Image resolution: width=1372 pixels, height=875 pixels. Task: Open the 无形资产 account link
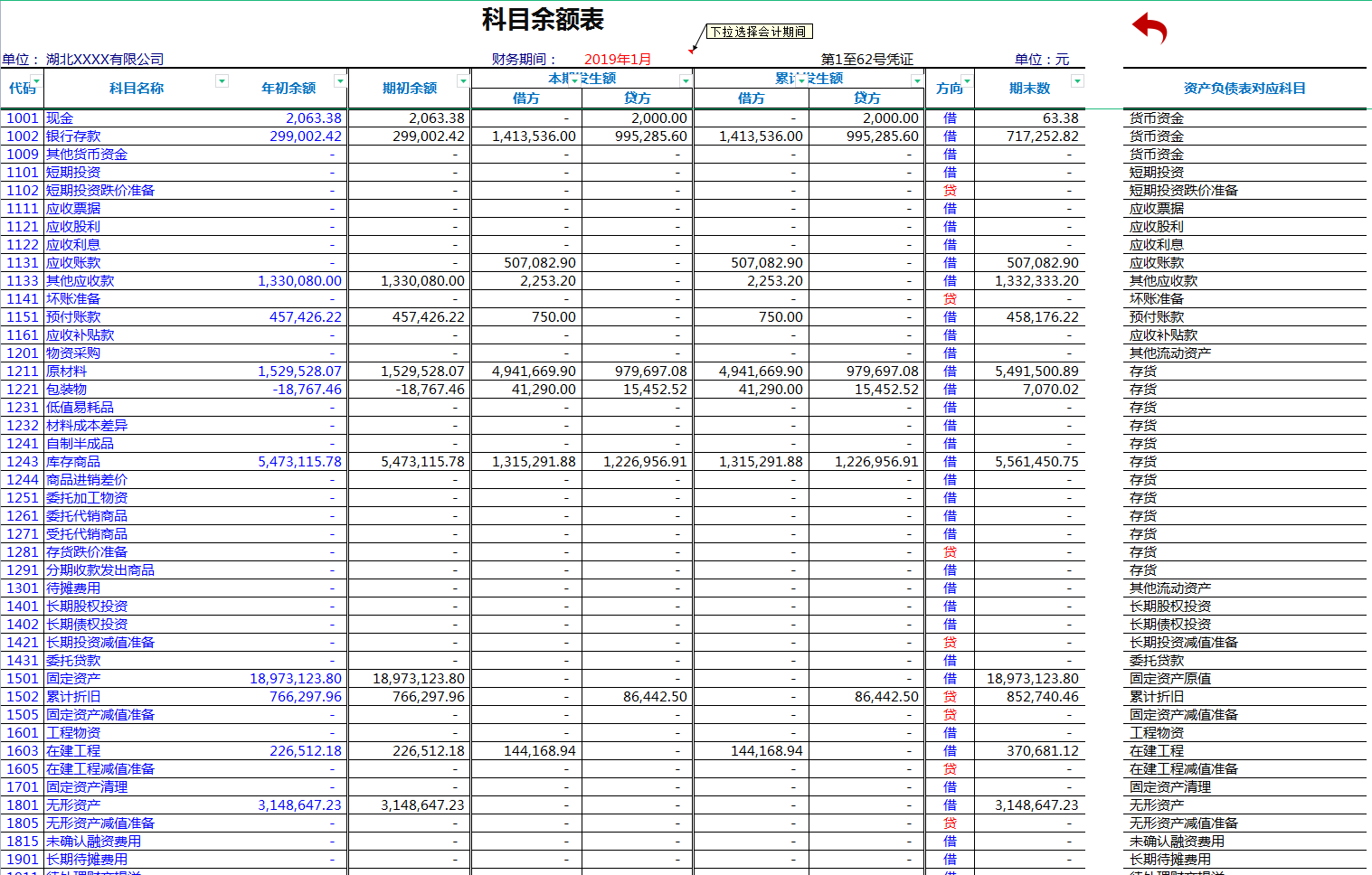pos(71,804)
